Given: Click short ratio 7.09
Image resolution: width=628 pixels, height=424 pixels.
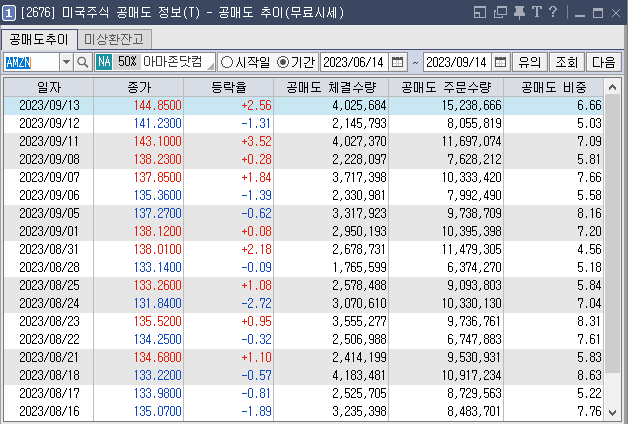Looking at the screenshot, I should click(589, 141).
